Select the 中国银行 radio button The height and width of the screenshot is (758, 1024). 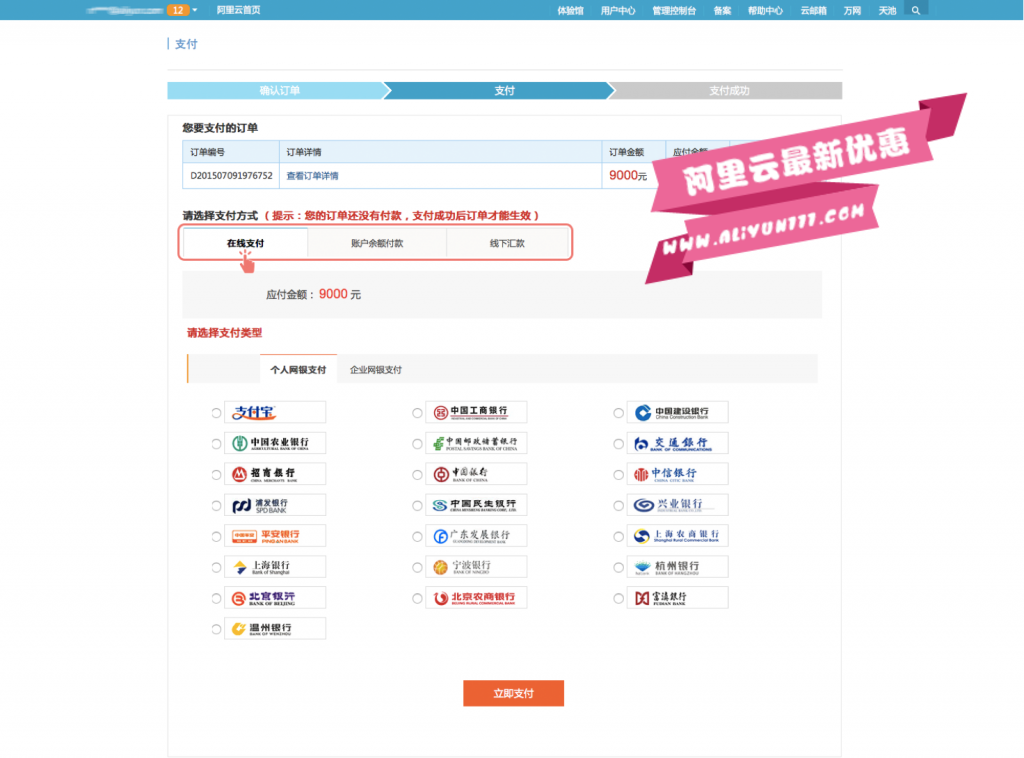pyautogui.click(x=417, y=475)
